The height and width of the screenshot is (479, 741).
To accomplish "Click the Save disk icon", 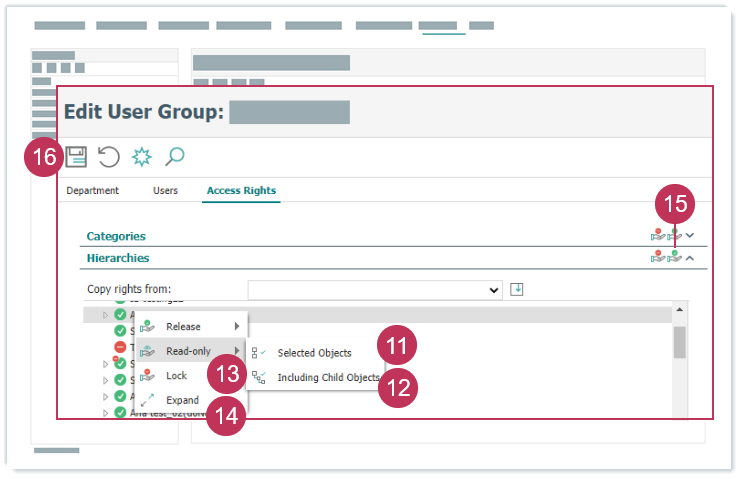I will coord(76,157).
